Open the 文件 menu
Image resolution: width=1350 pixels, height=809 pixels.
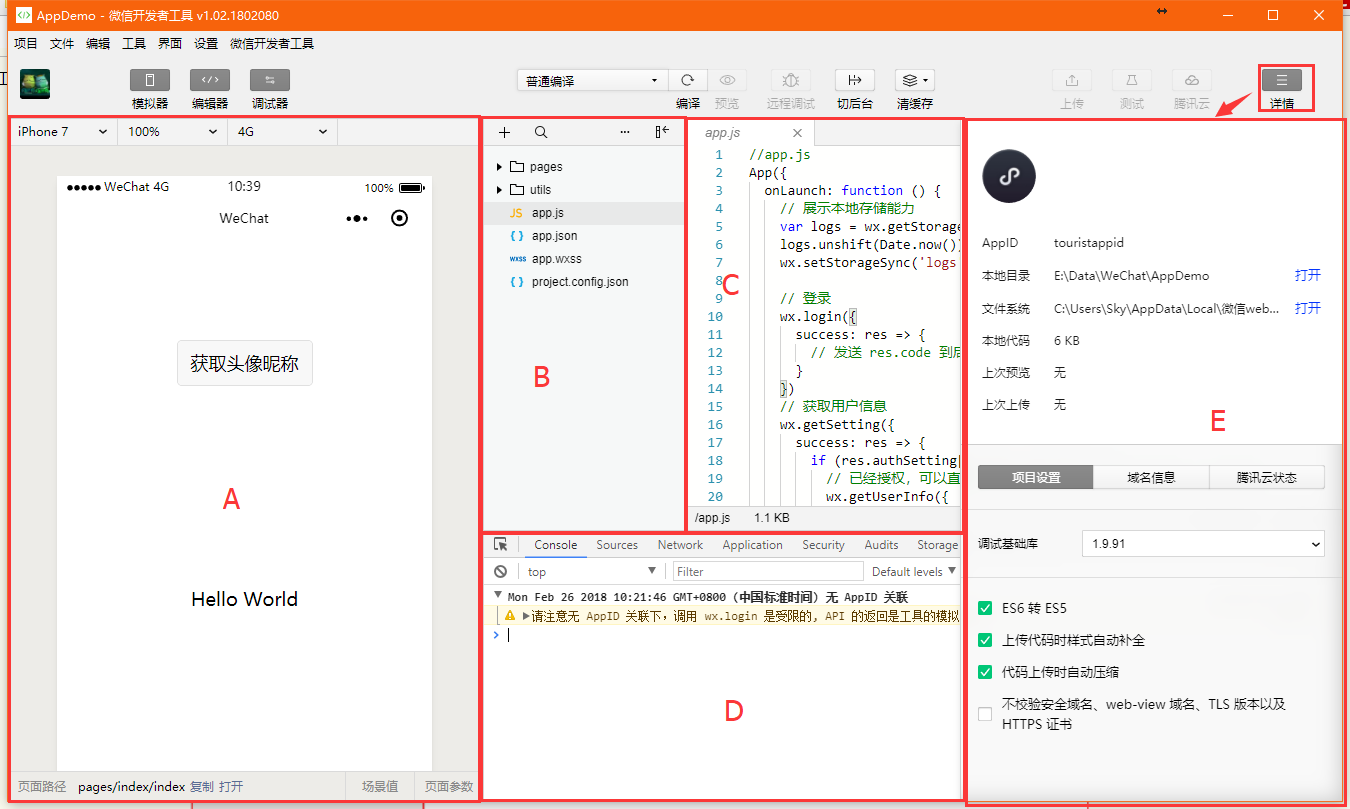(x=62, y=44)
